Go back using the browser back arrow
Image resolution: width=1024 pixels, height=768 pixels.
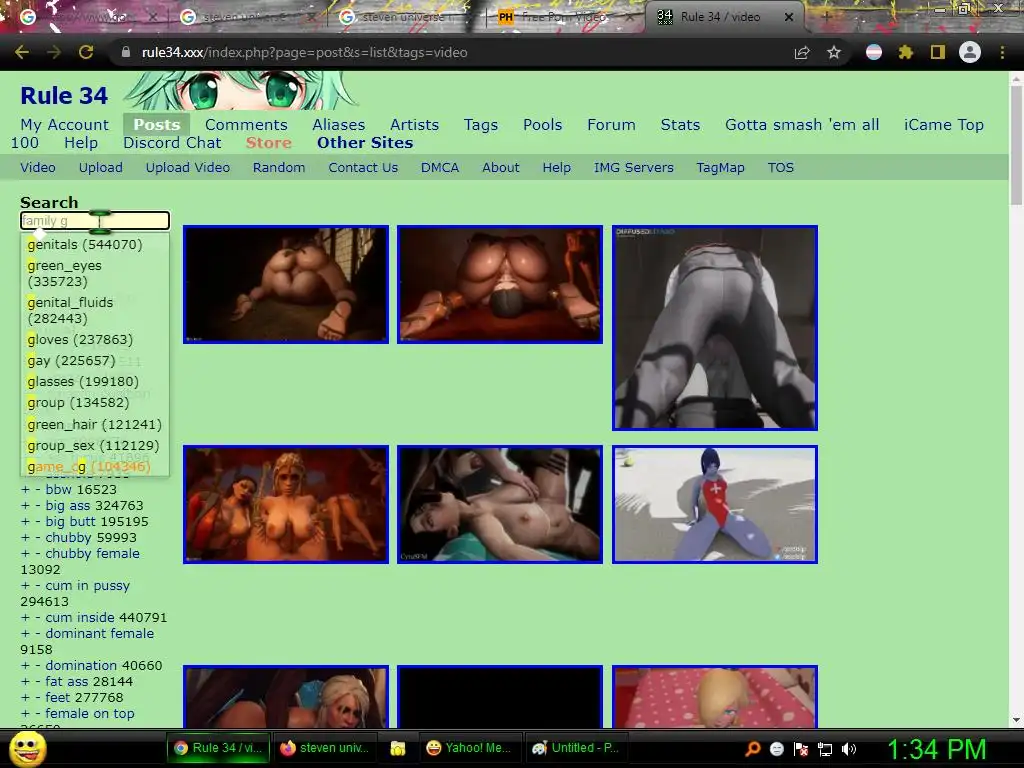[x=22, y=52]
